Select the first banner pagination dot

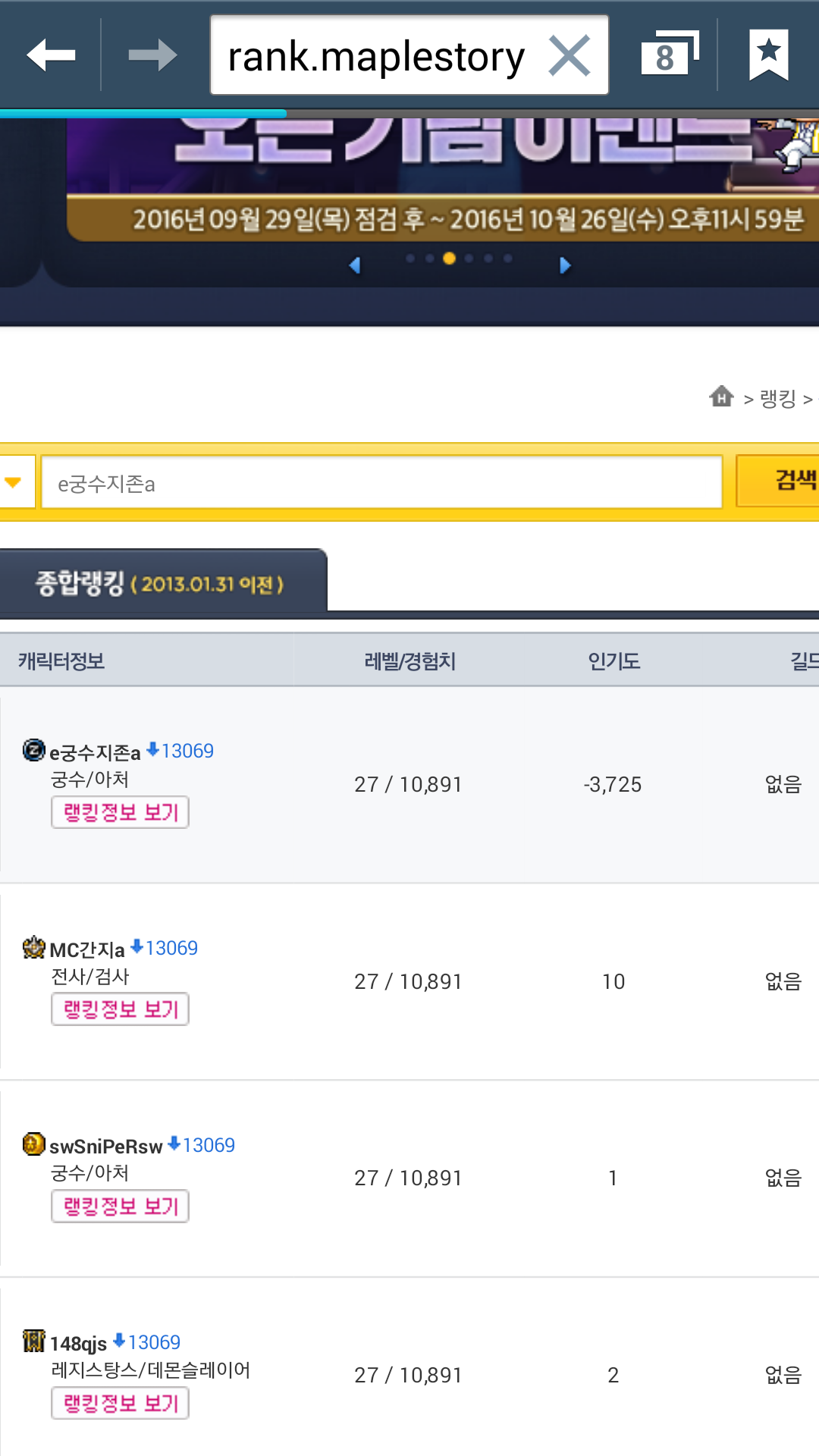[410, 259]
